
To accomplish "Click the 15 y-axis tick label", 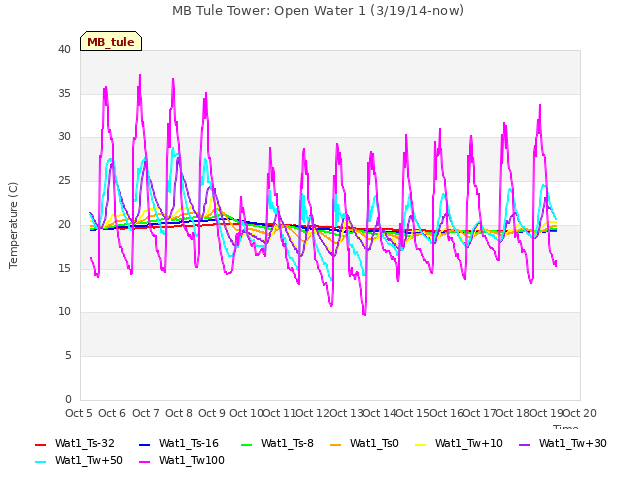I will coord(64,268).
